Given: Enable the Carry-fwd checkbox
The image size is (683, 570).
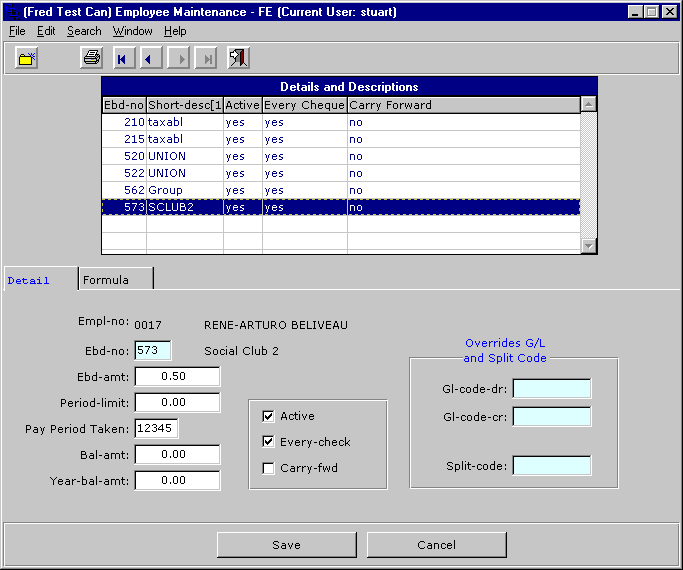Looking at the screenshot, I should (268, 468).
